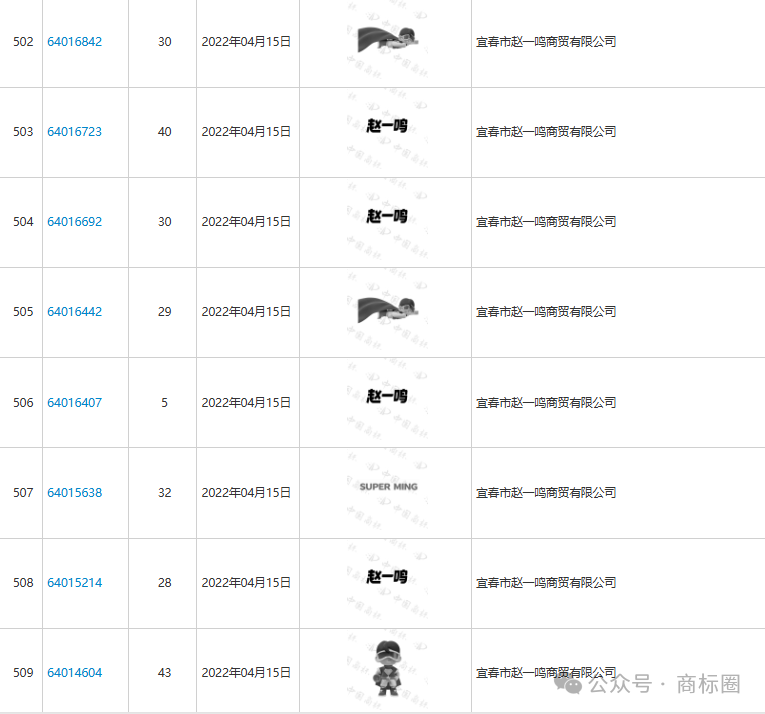Click class 43 in row 509
Screen dimensions: 765x714
point(164,673)
